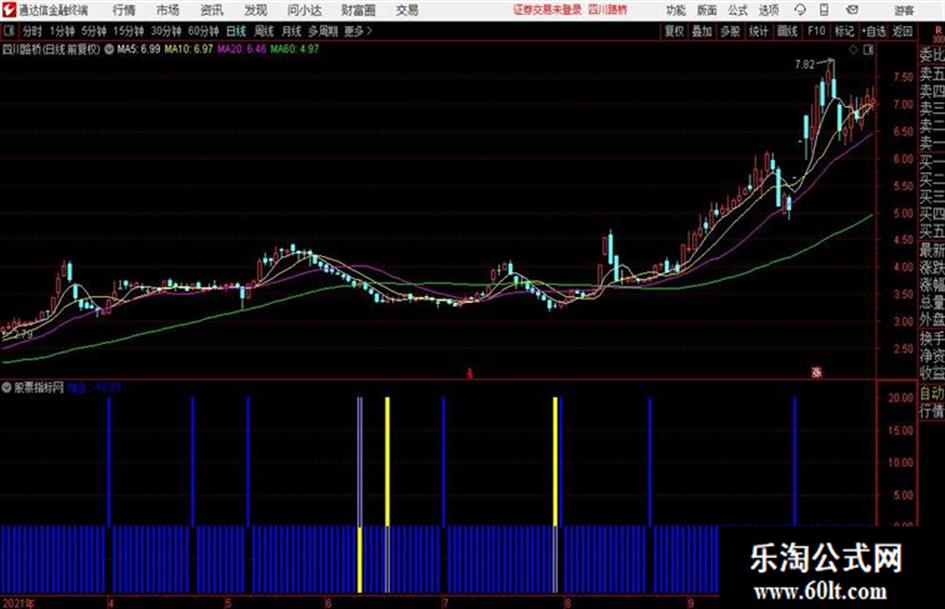This screenshot has height=609, width=945.
Task: Click the +自选 add to watchlist button
Action: pos(874,31)
